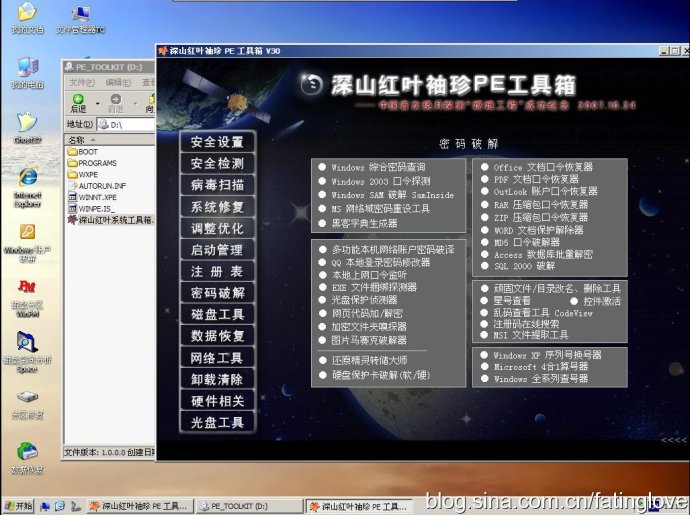Viewport: 690px width, 515px height.
Task: Select 星号查看 option
Action: click(x=506, y=301)
